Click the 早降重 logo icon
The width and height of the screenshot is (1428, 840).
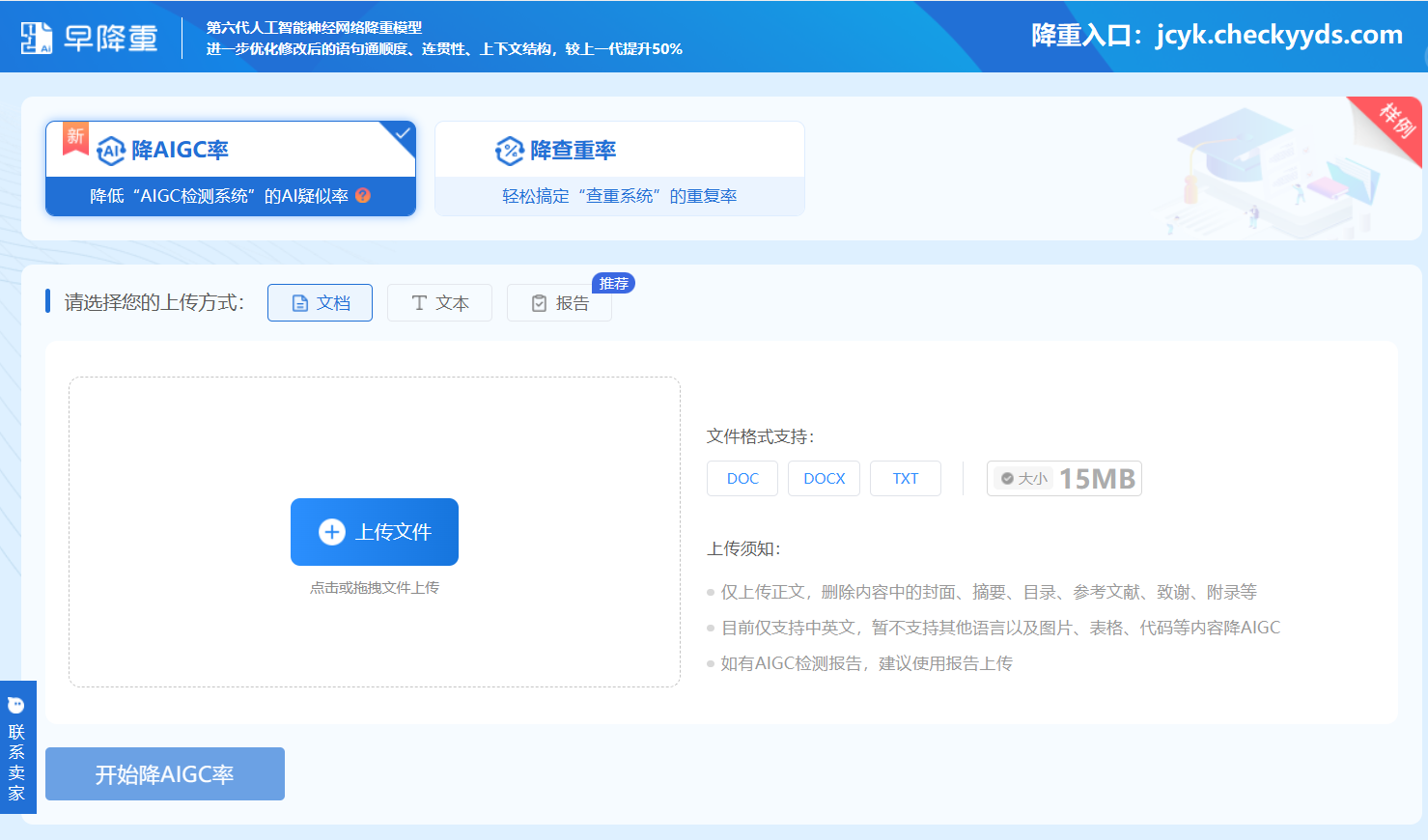coord(37,38)
